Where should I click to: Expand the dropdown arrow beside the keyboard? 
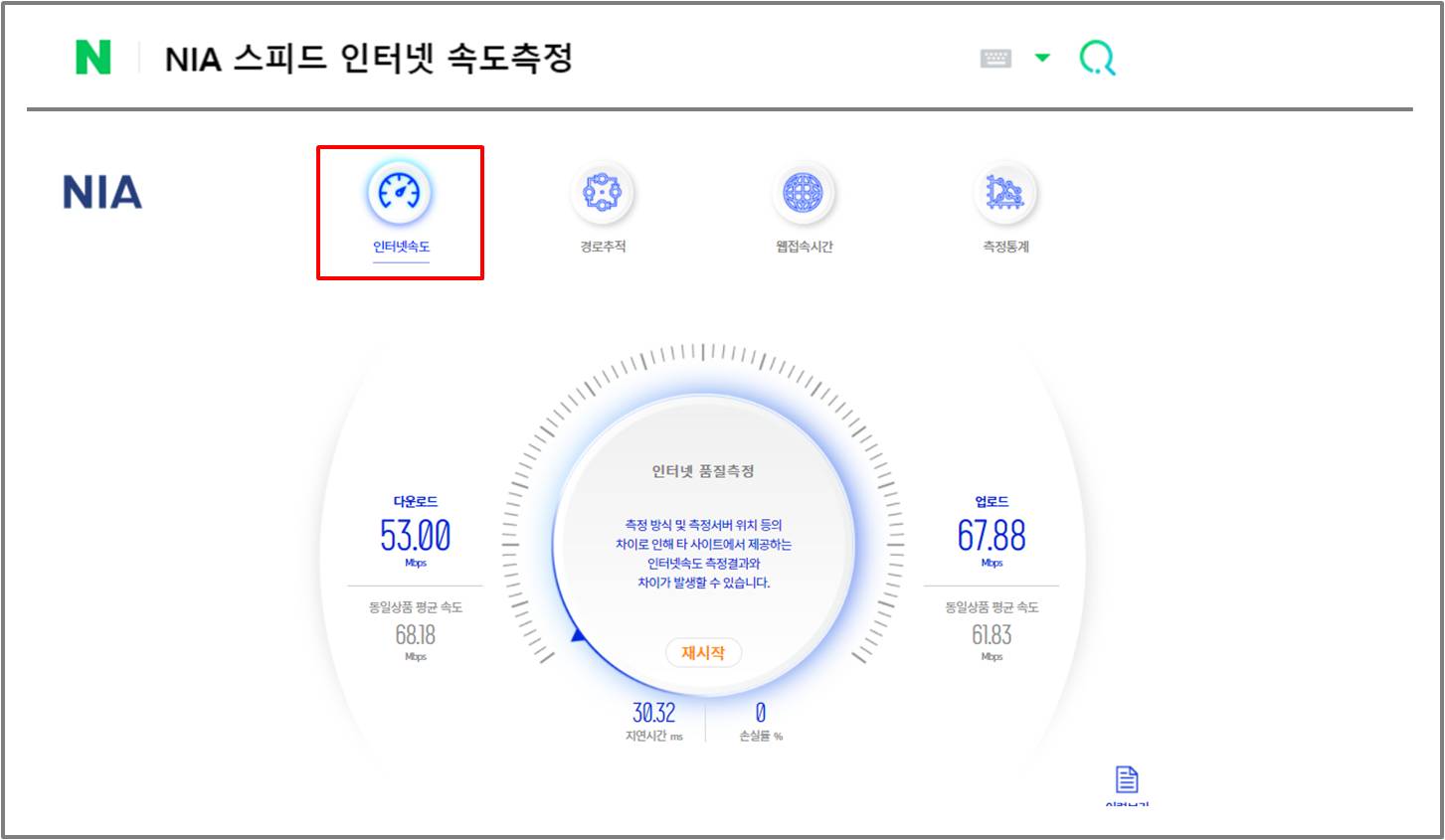click(x=1042, y=58)
